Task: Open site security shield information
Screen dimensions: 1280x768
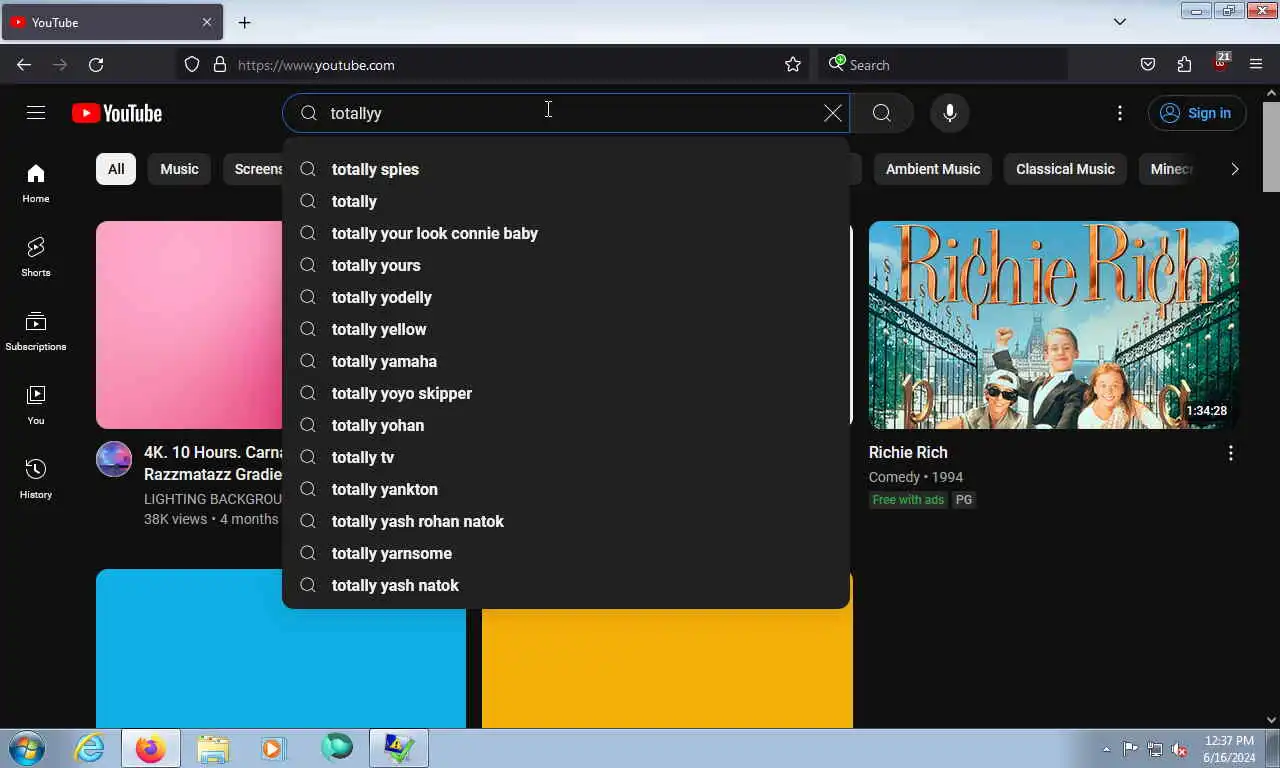Action: click(x=192, y=65)
